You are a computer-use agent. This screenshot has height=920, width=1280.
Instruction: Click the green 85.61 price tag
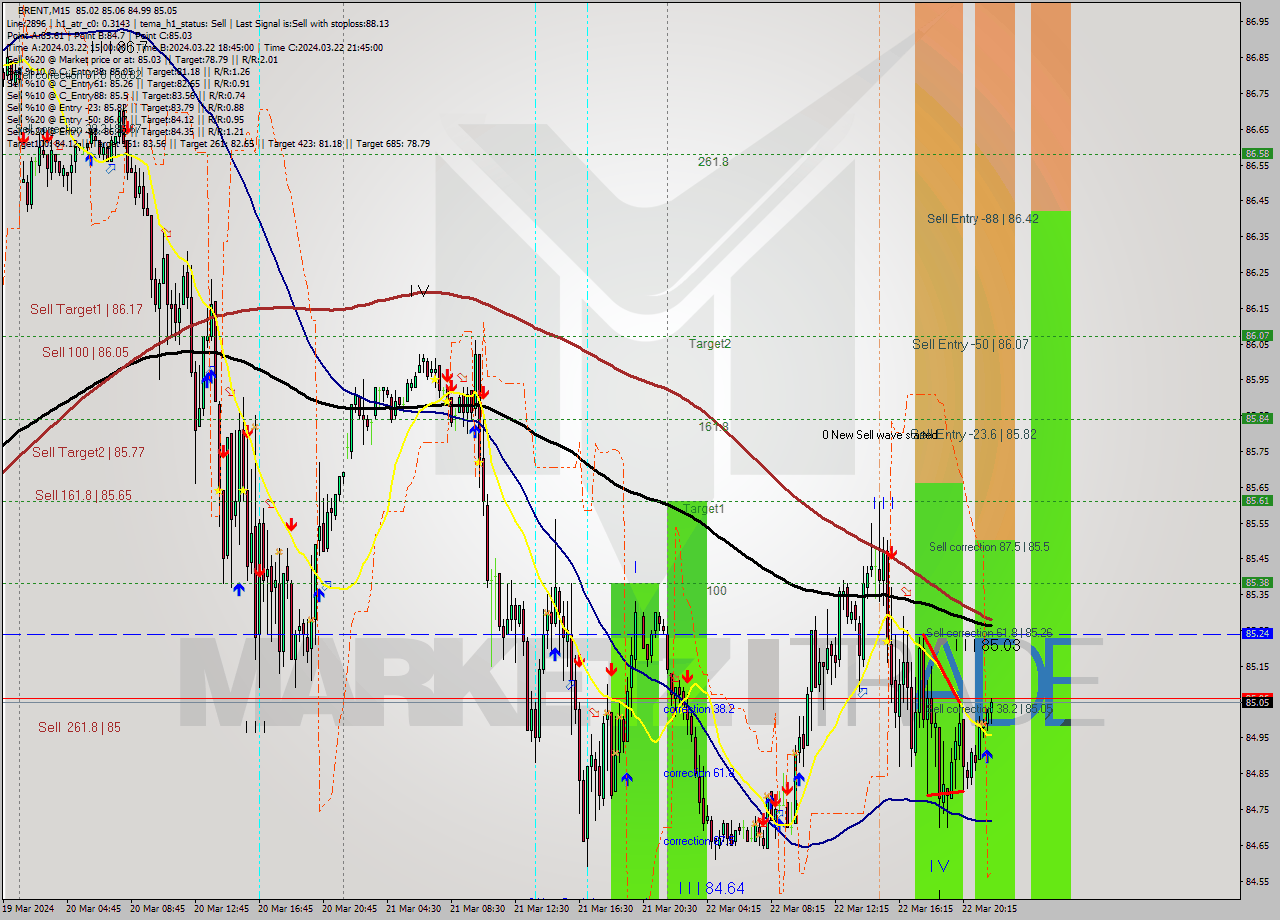pos(1257,501)
